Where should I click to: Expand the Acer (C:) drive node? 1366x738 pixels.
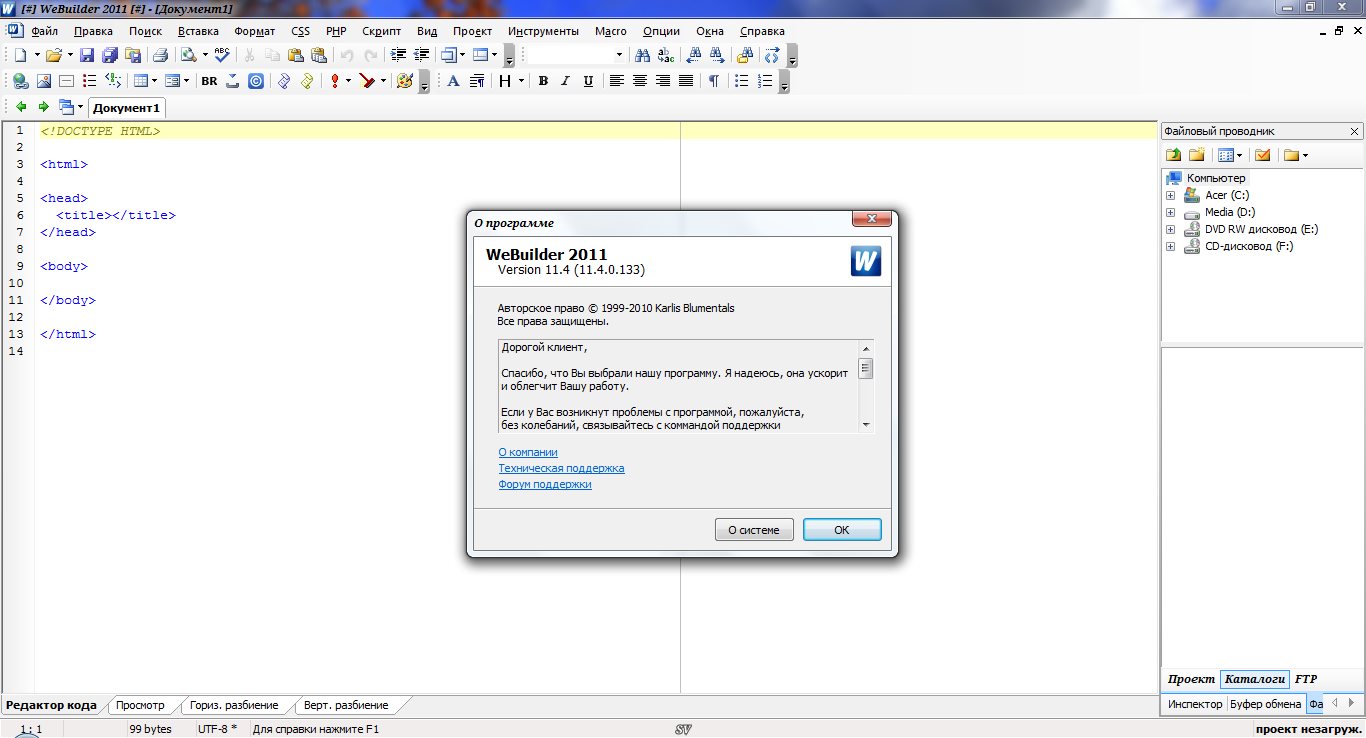pyautogui.click(x=1170, y=195)
